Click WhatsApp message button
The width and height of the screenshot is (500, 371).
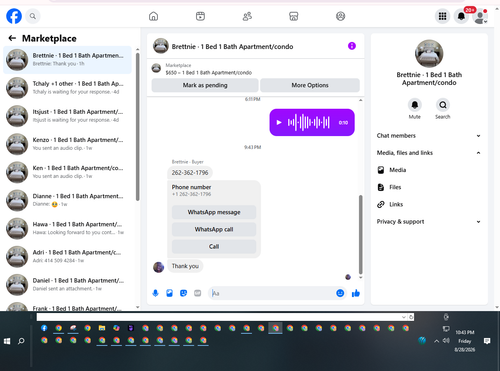point(214,212)
